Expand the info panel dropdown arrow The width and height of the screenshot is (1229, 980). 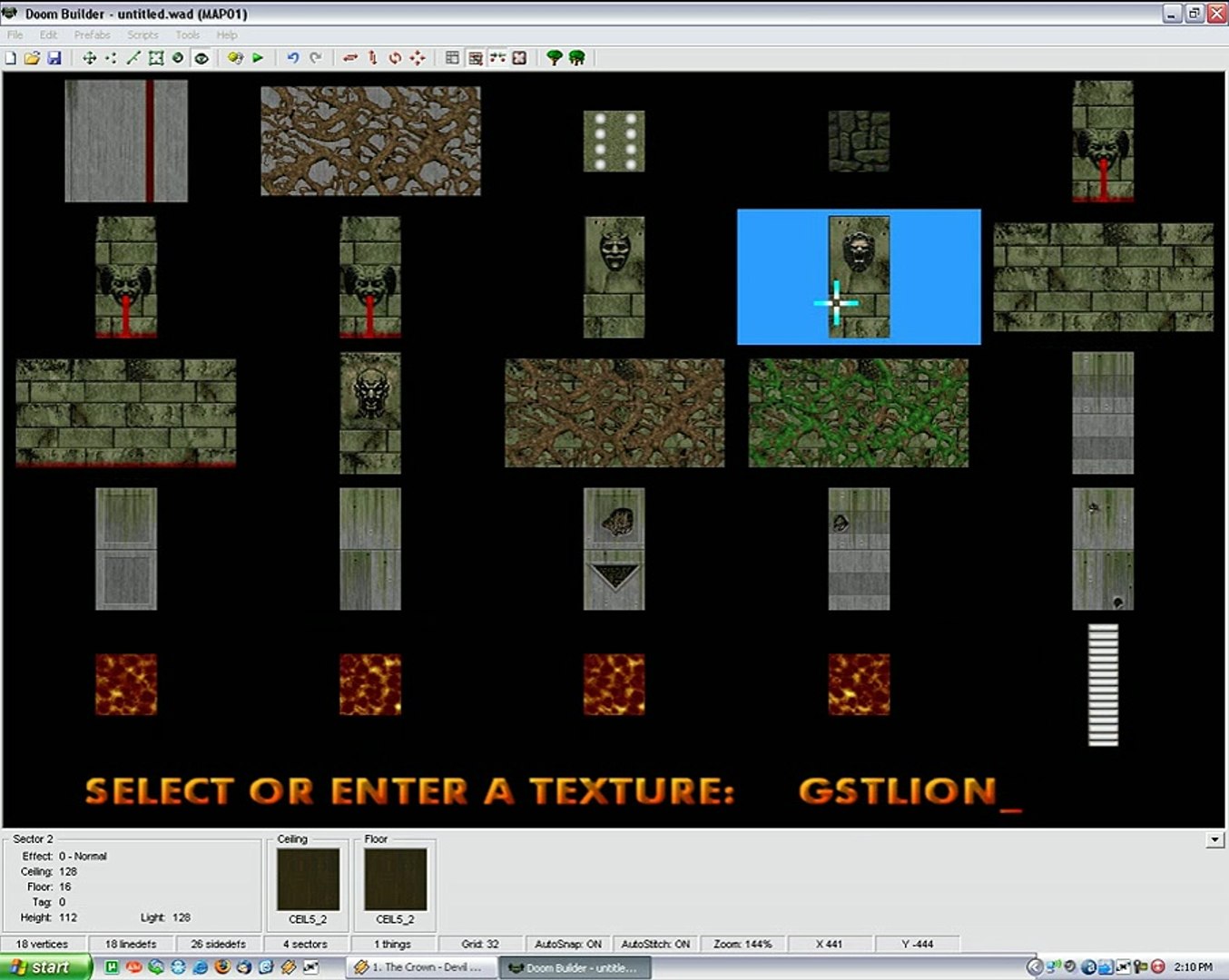[x=1214, y=840]
